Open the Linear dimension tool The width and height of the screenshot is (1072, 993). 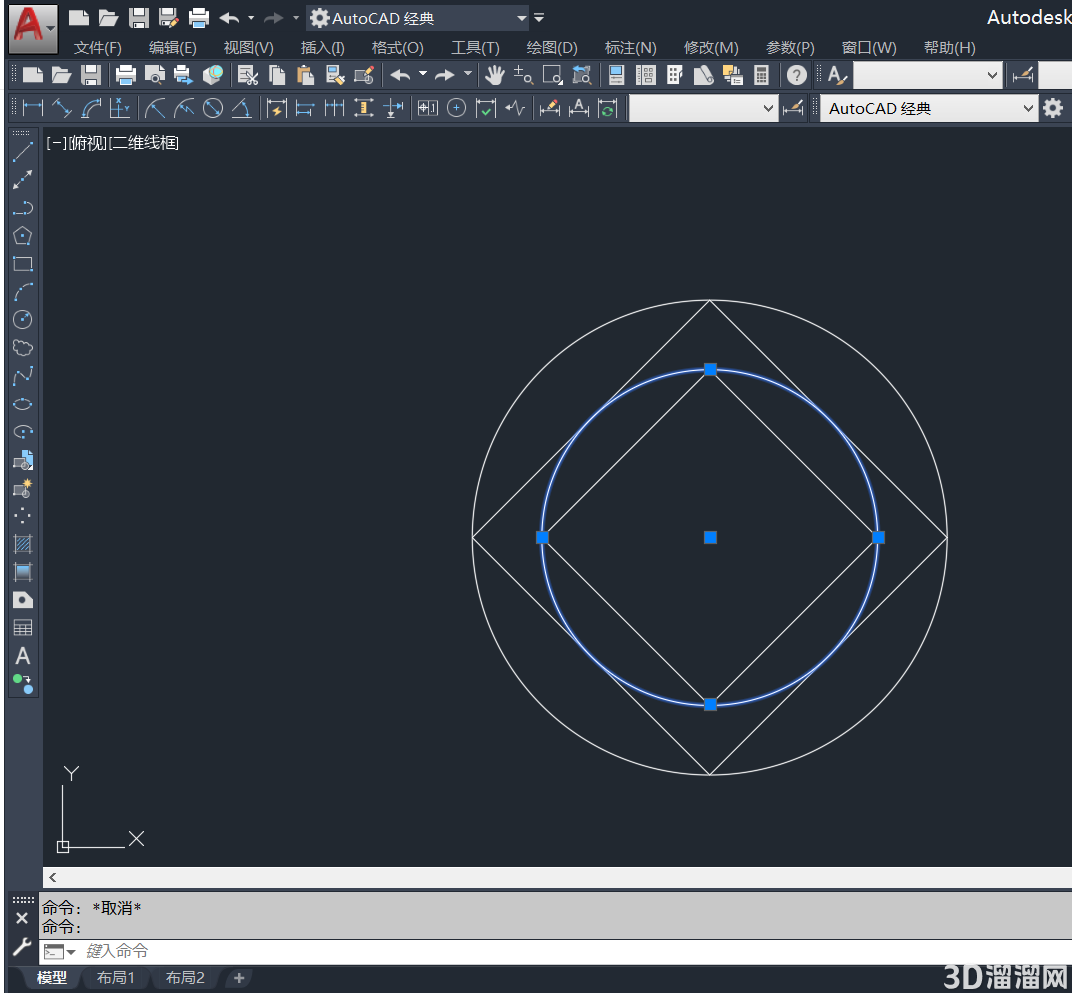point(33,108)
